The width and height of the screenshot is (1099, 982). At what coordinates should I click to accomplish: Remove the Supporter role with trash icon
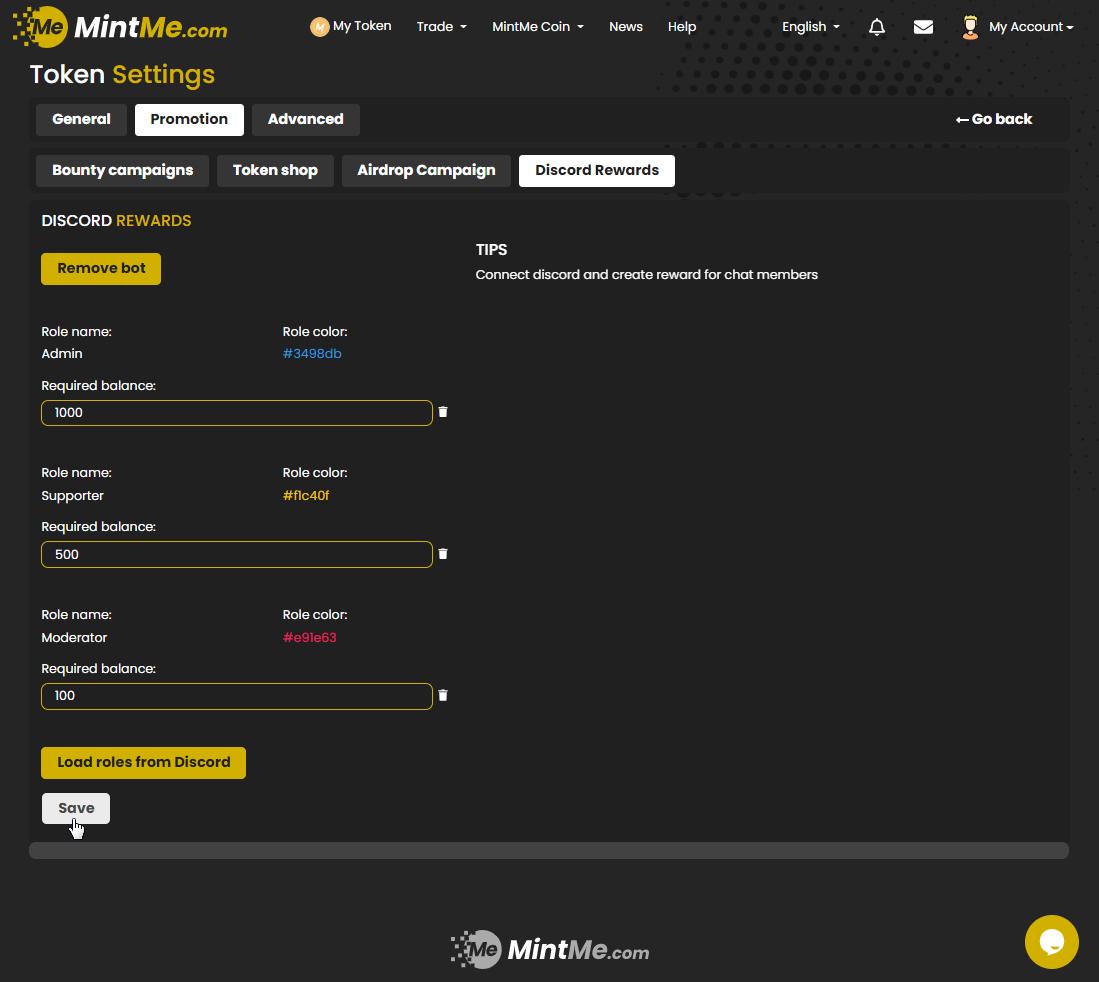point(443,554)
